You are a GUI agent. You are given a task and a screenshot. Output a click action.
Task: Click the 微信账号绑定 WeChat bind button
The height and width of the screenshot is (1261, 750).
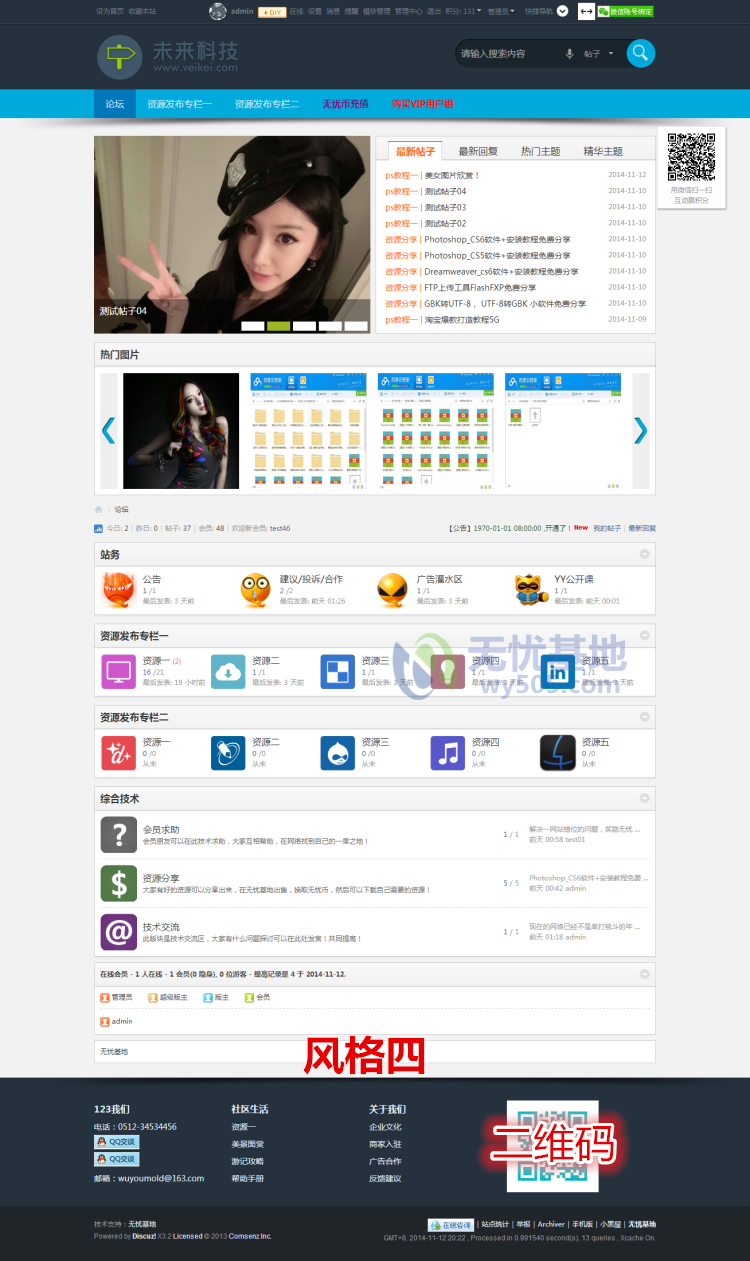click(626, 11)
